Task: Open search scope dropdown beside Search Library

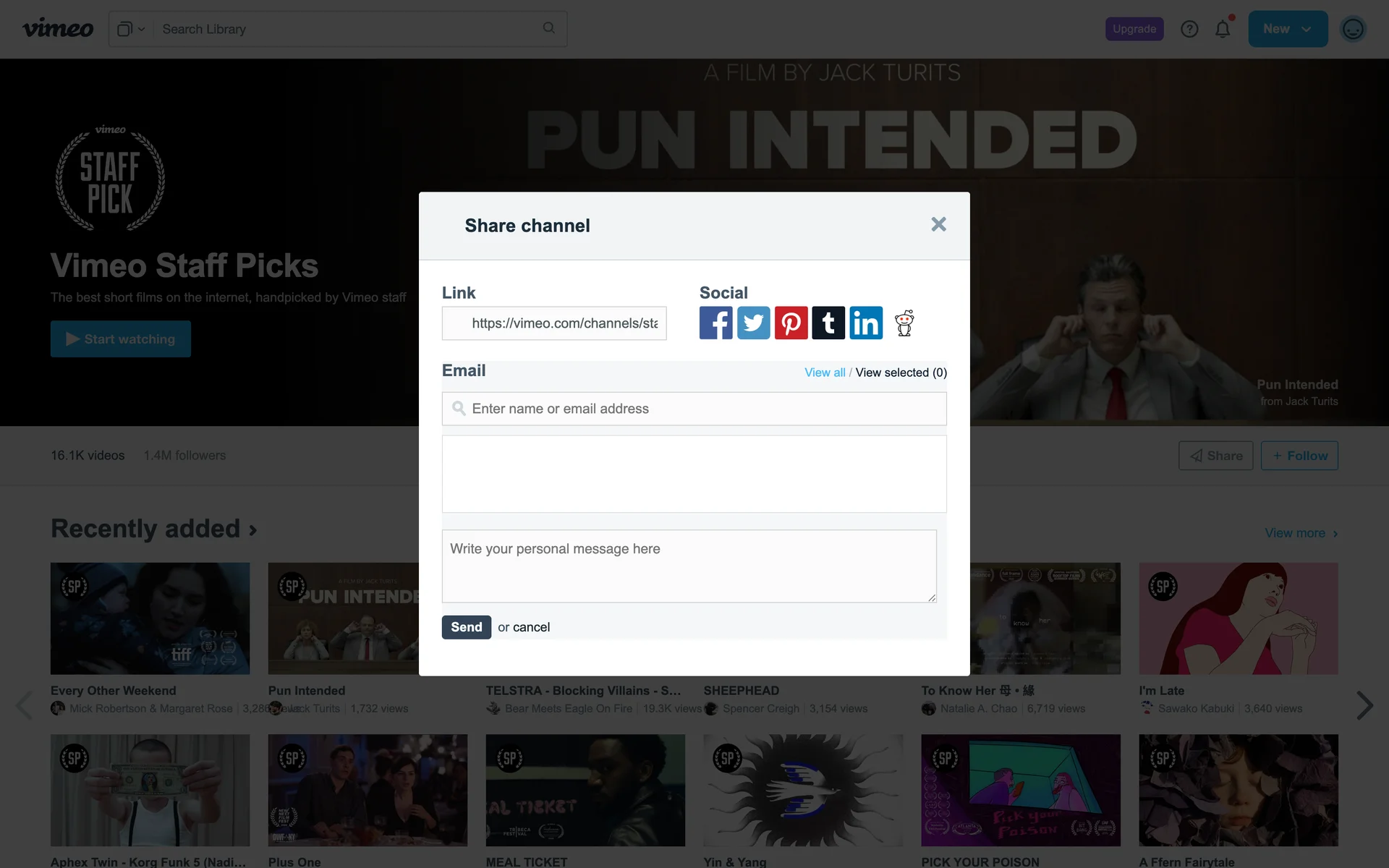Action: 131,29
